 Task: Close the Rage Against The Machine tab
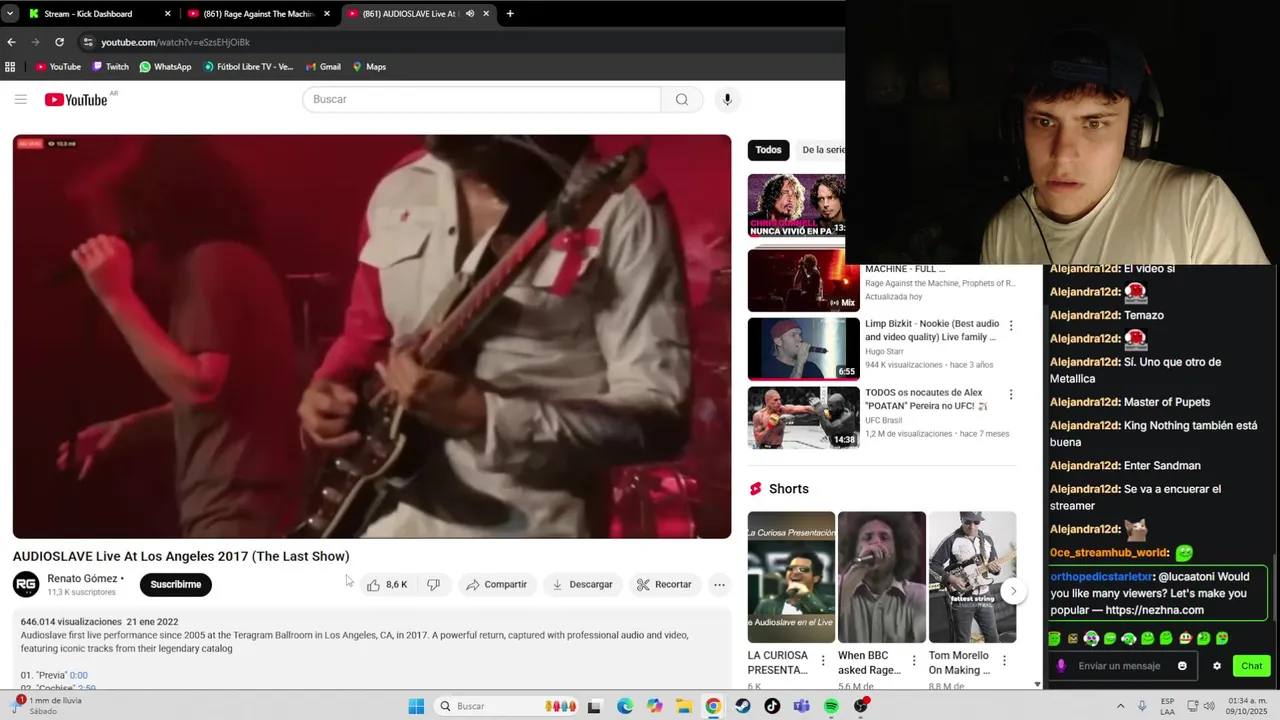pyautogui.click(x=326, y=13)
